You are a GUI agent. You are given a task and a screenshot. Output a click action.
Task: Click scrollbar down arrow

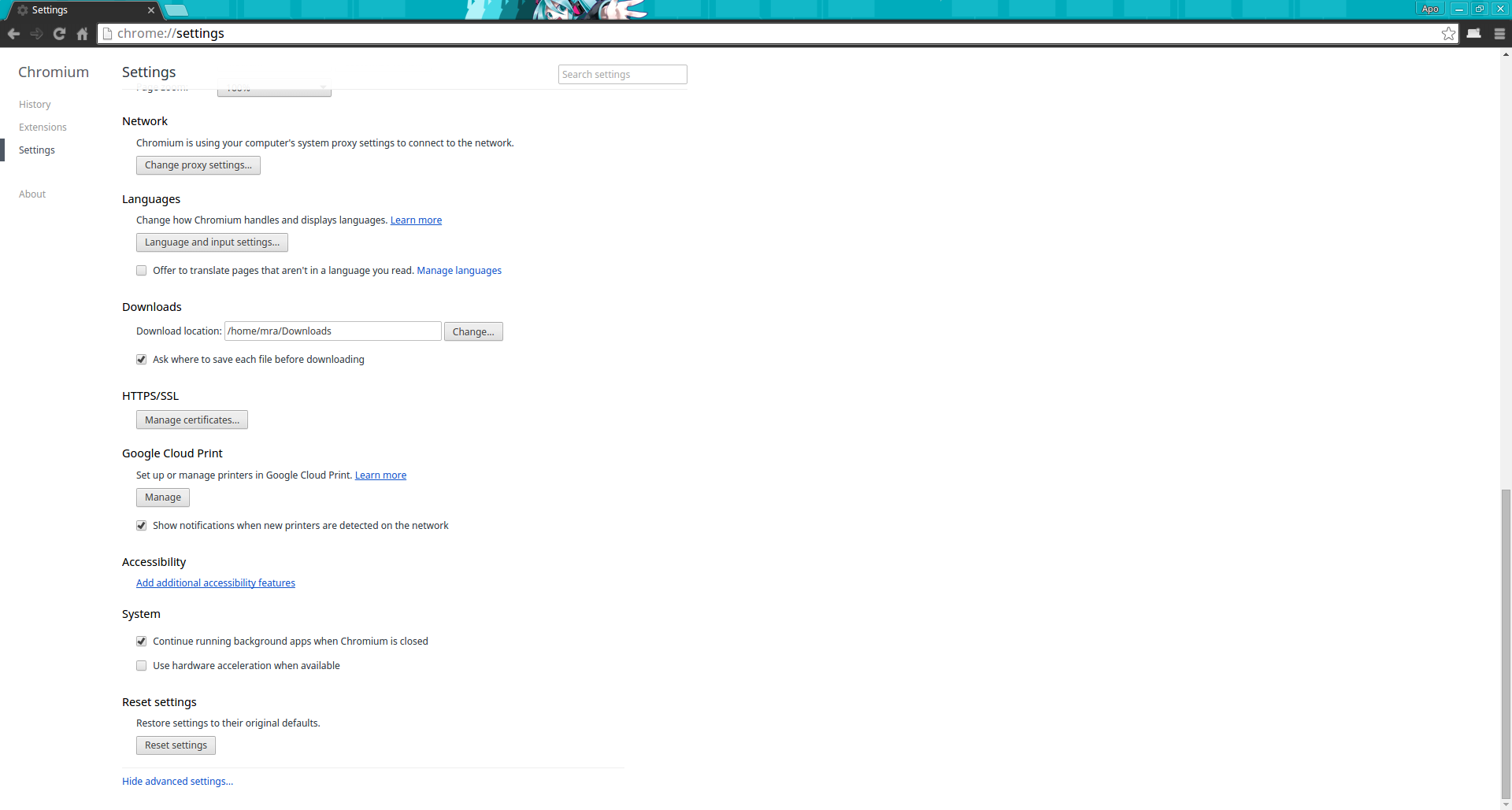tap(1506, 804)
